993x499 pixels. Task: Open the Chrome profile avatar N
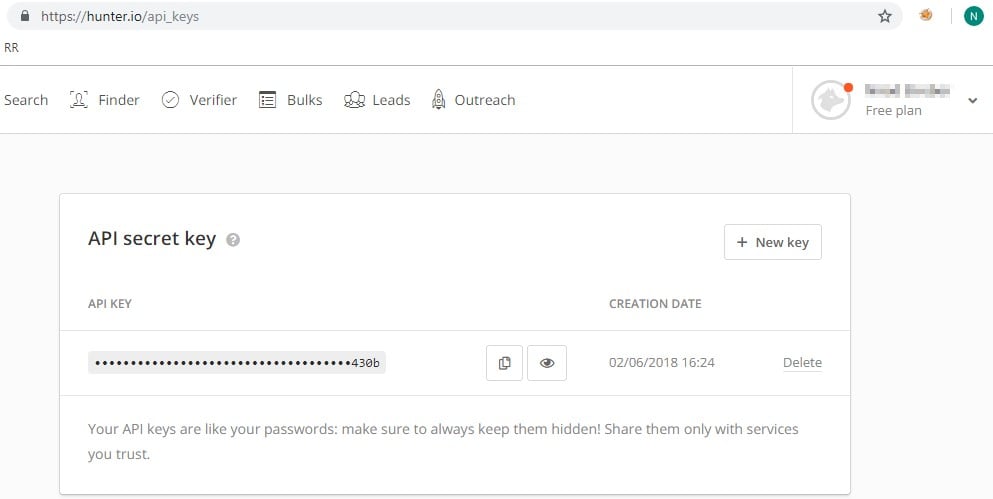coord(973,16)
